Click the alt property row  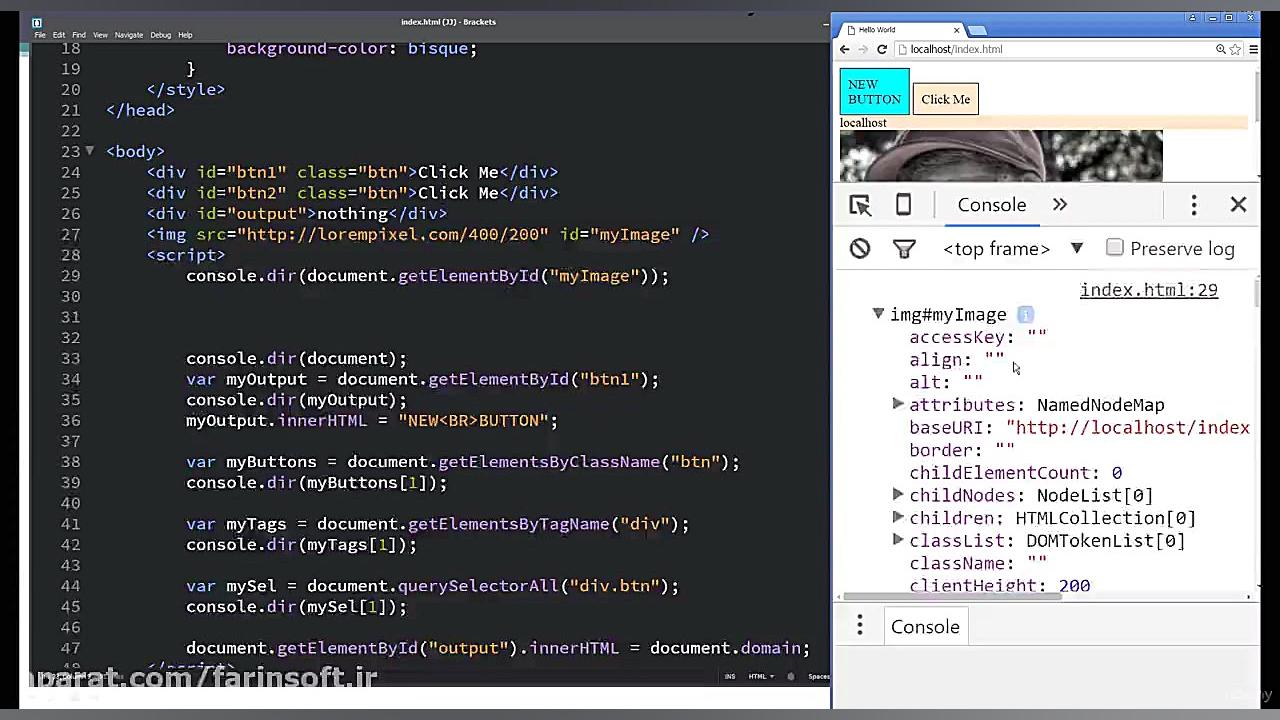[x=946, y=382]
